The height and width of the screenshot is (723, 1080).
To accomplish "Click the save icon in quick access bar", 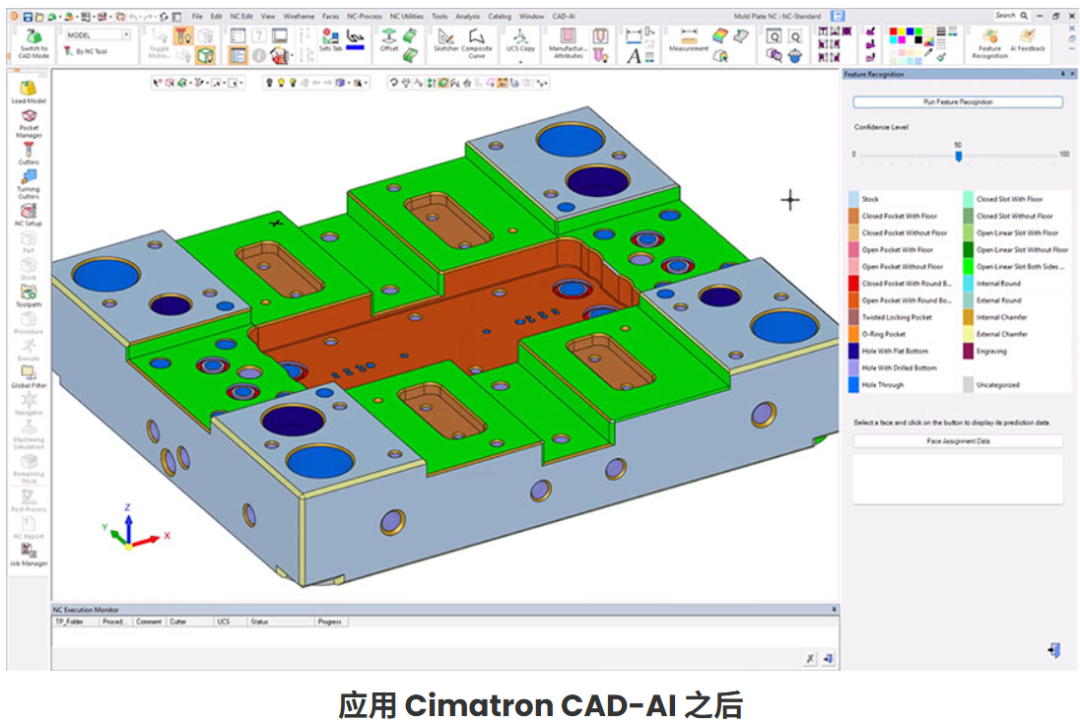I will (28, 16).
